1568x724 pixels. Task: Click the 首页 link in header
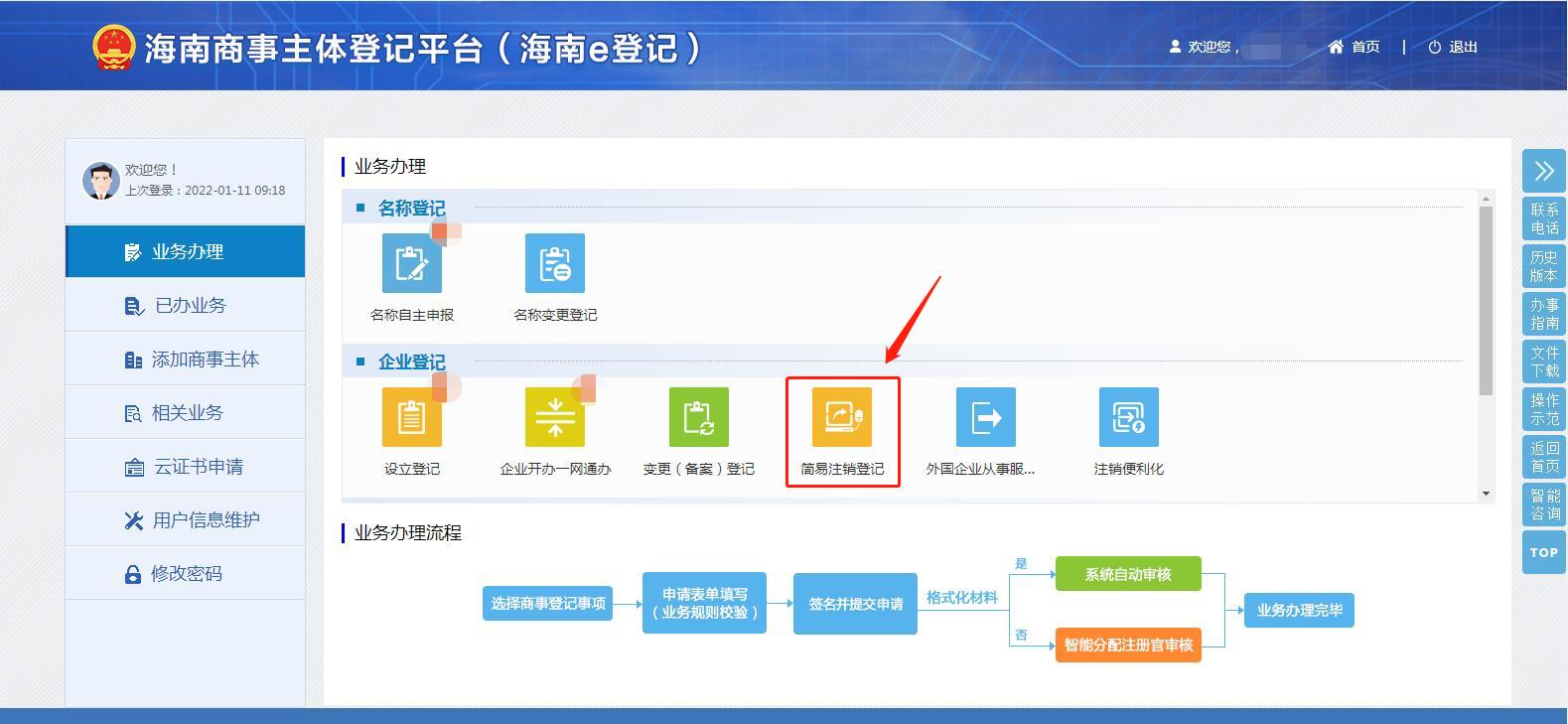[1354, 47]
